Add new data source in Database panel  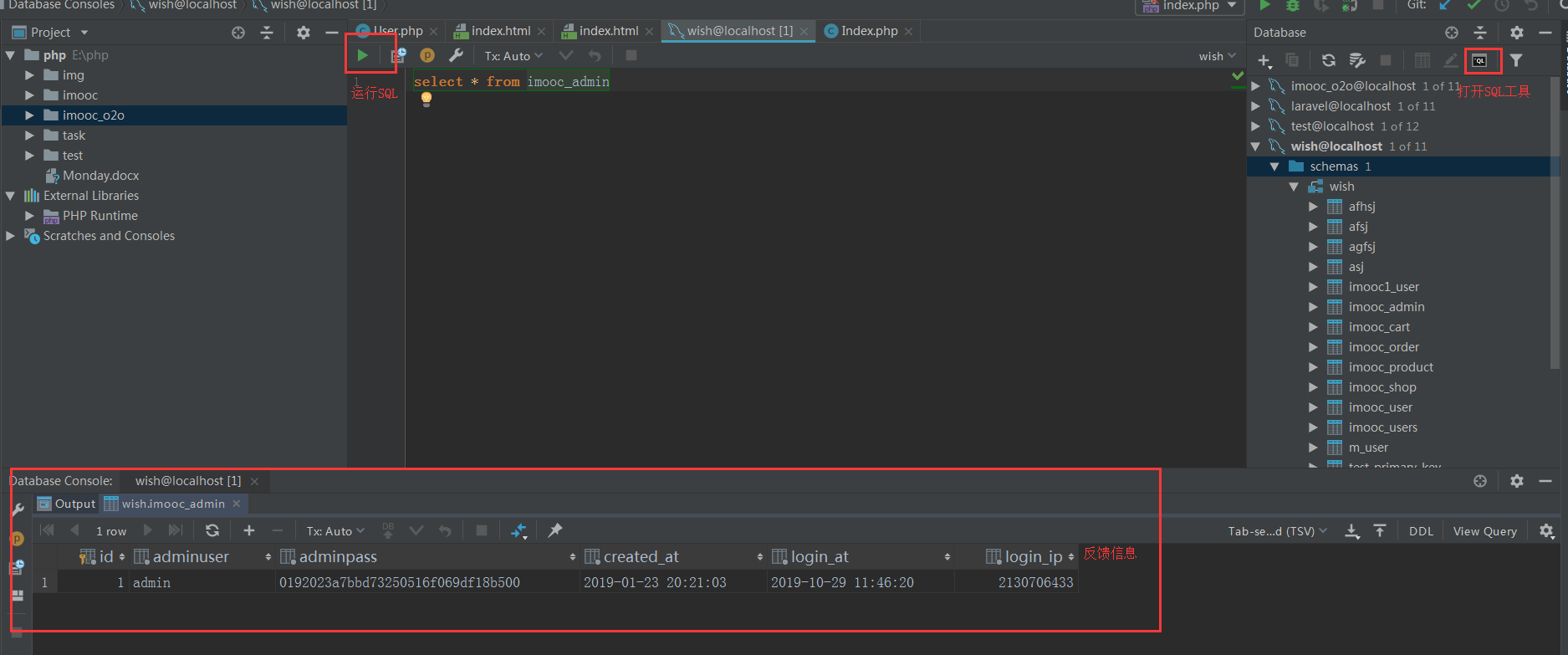[x=1264, y=60]
